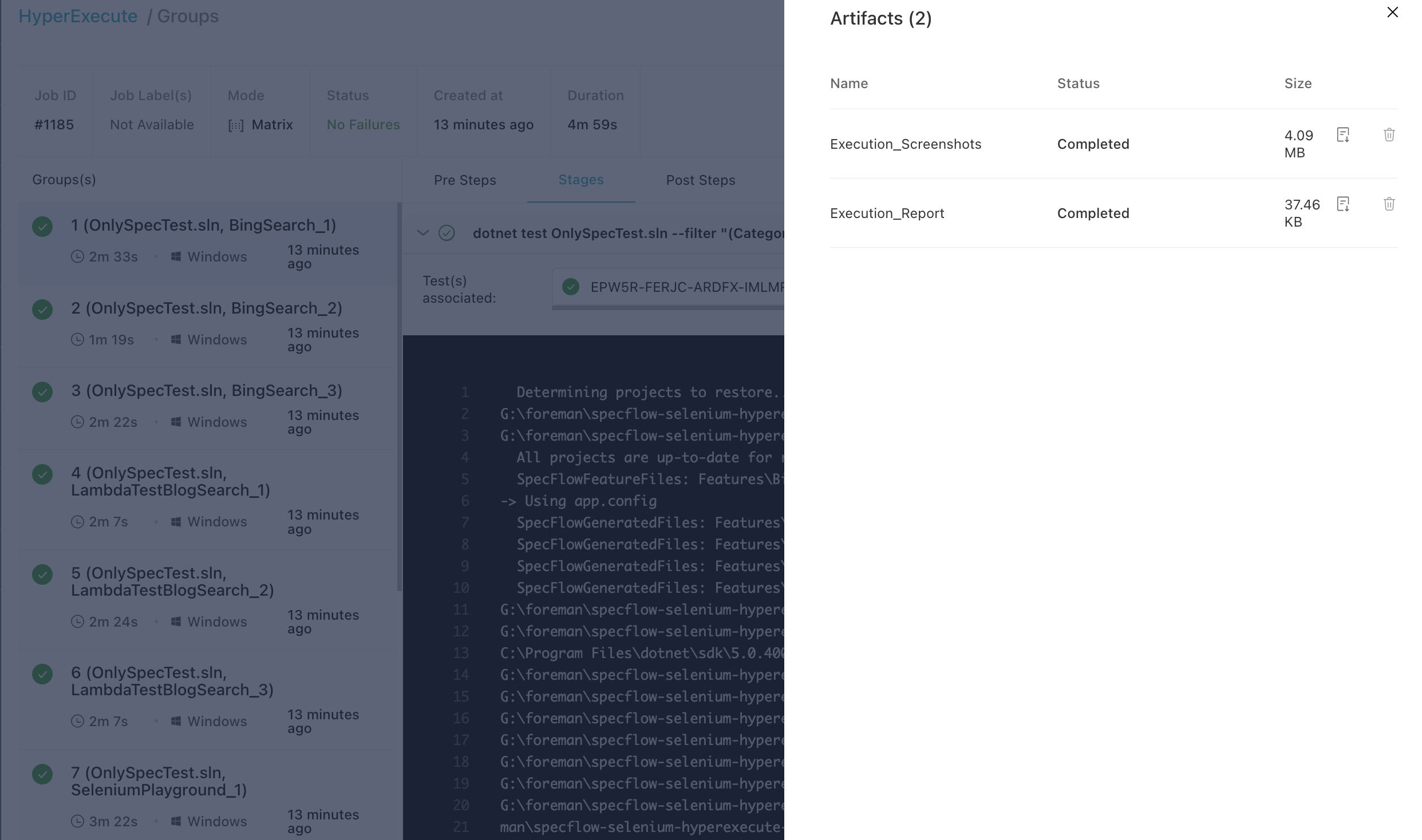Click green check icon of BingSearch_2 group
This screenshot has width=1422, height=840.
(x=42, y=310)
